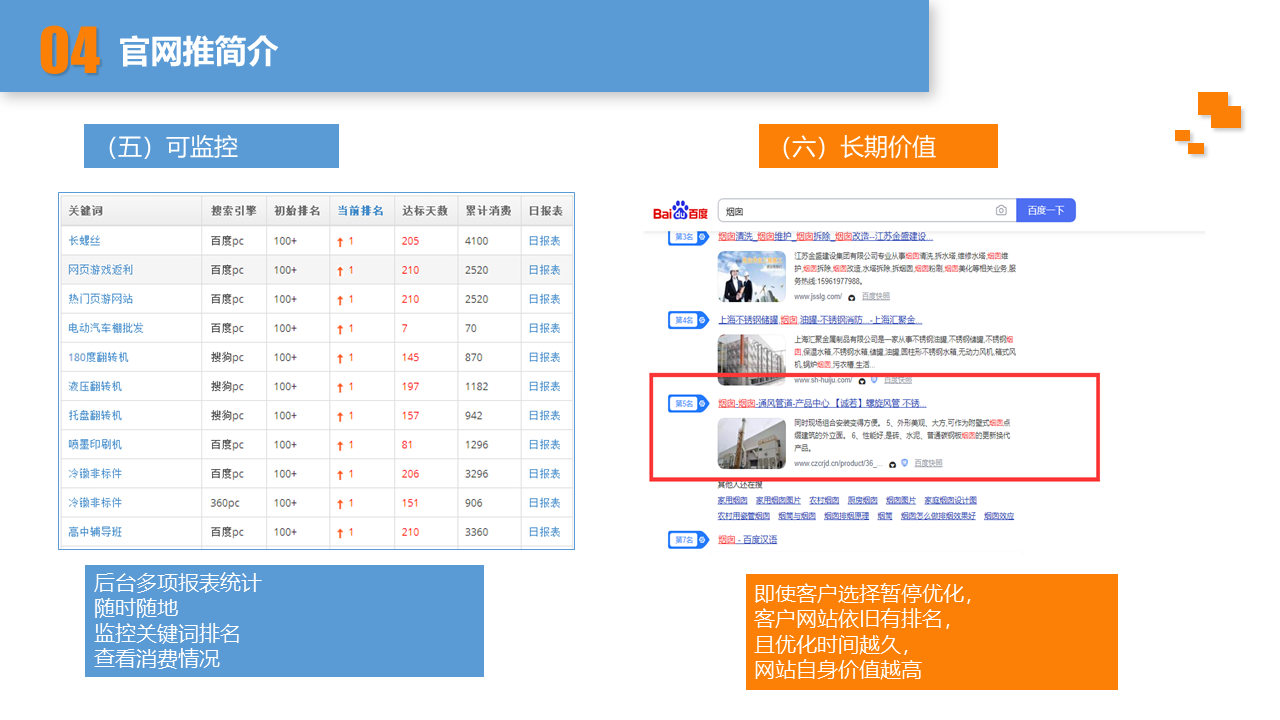Open 百度快照 for the highlighted 第5名 result
The image size is (1280, 720).
pyautogui.click(x=928, y=464)
